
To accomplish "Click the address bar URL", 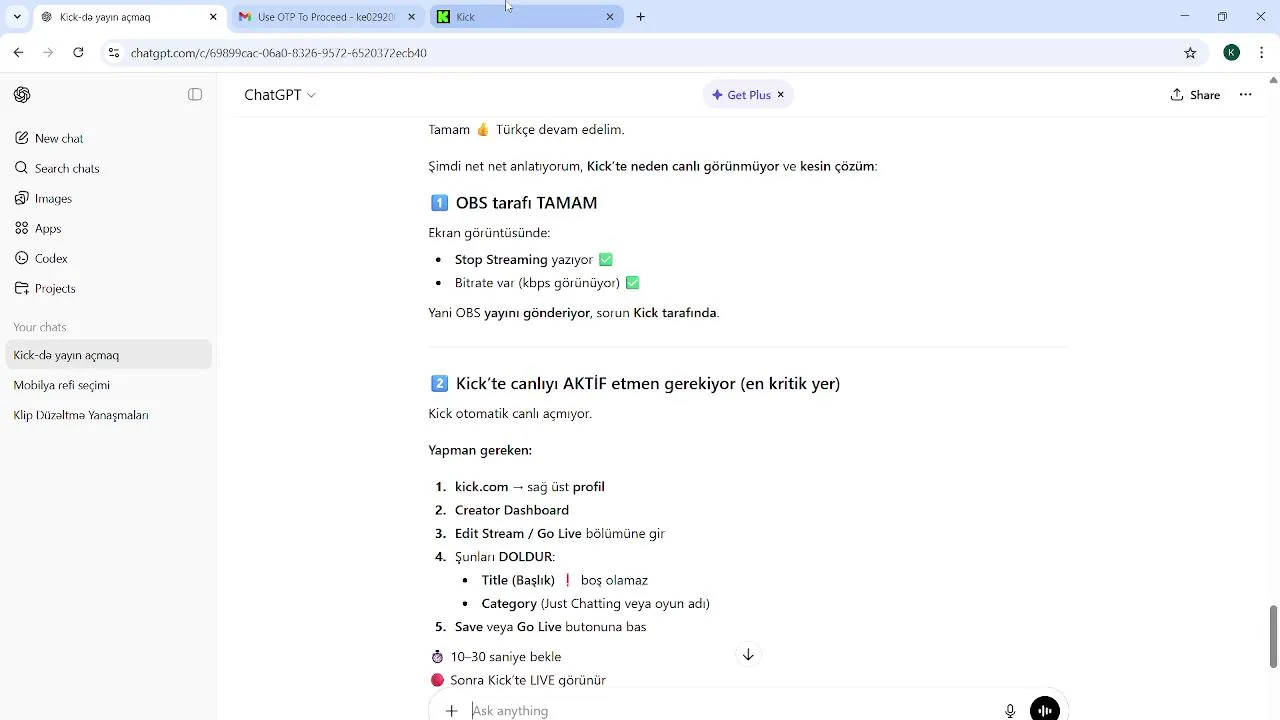I will (x=279, y=53).
